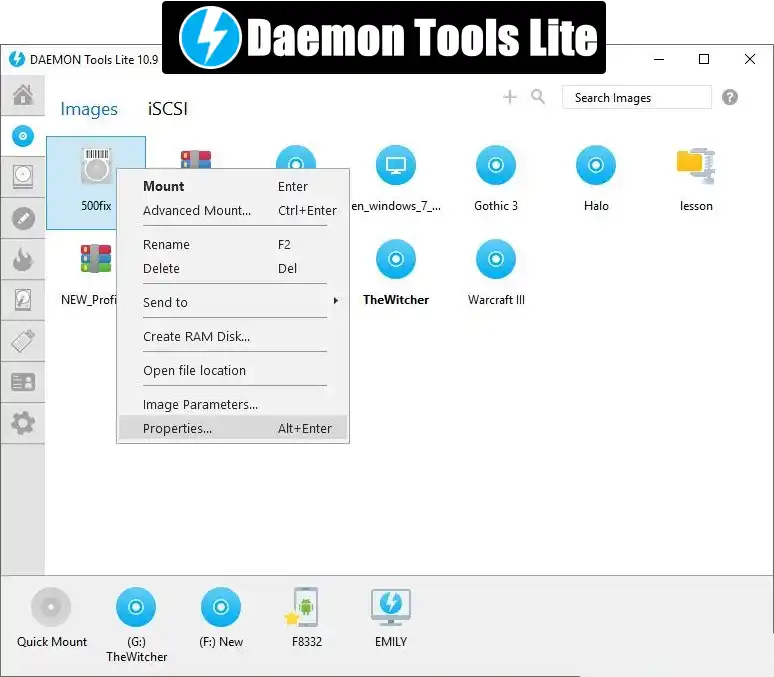Select the 500fix image icon
The height and width of the screenshot is (677, 774).
tap(96, 166)
